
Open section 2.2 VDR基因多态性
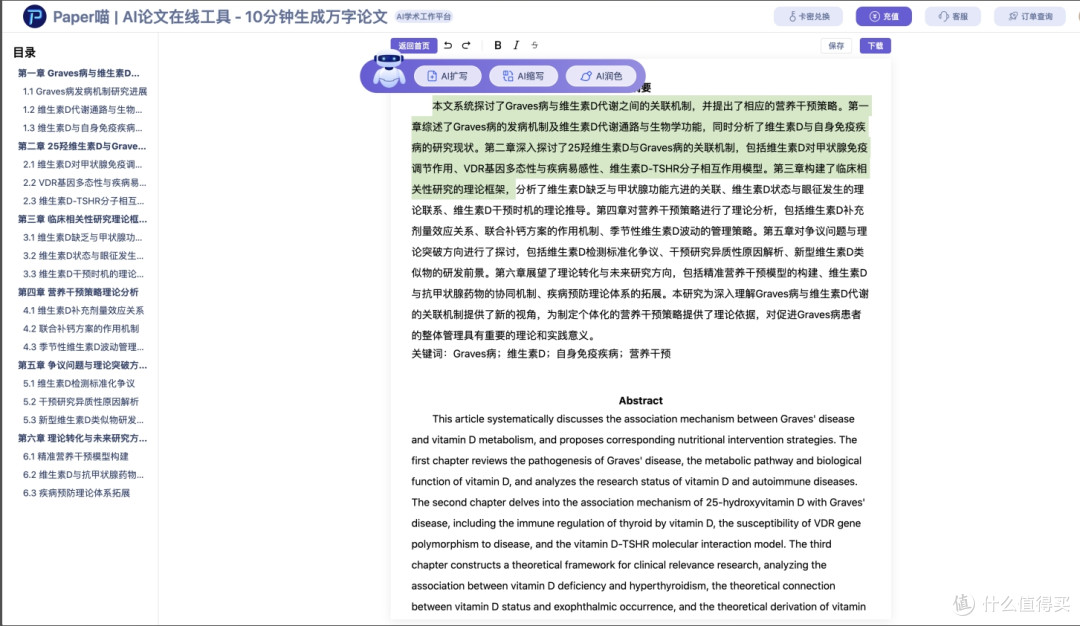click(85, 182)
